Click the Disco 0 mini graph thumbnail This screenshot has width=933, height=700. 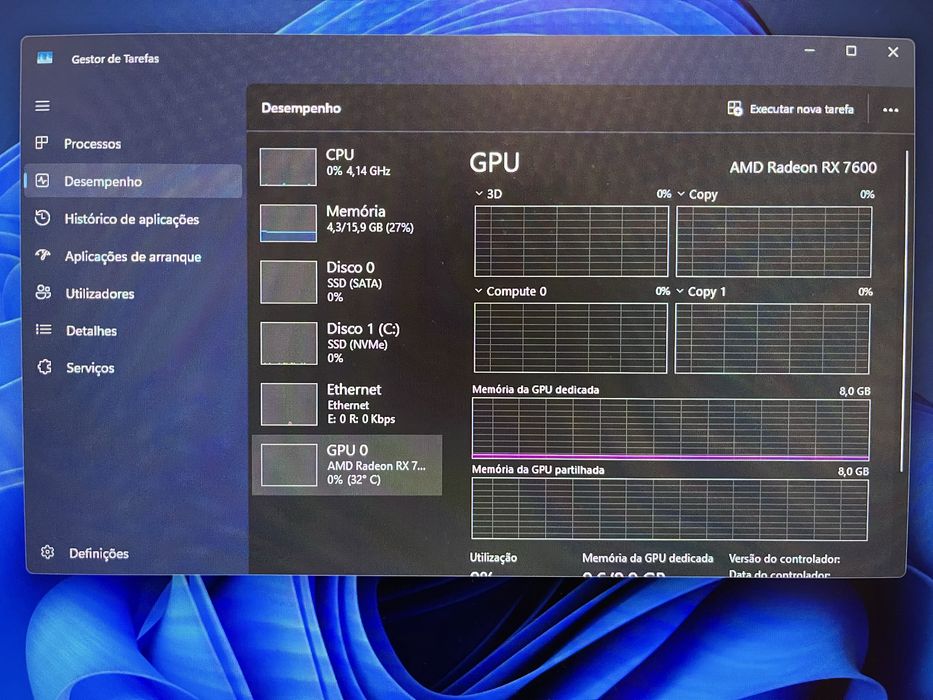click(289, 282)
